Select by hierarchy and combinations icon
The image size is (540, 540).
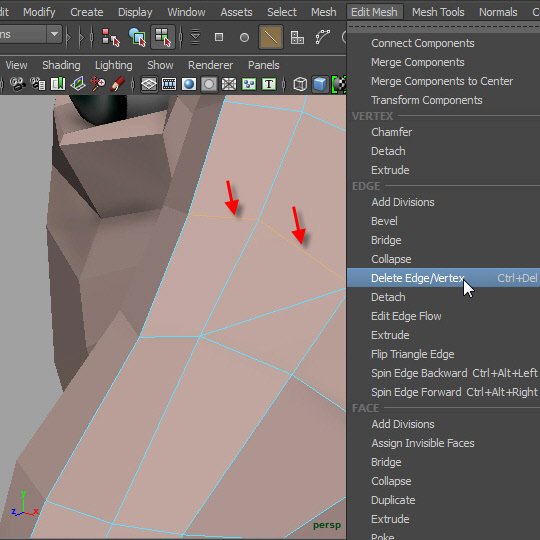[111, 37]
